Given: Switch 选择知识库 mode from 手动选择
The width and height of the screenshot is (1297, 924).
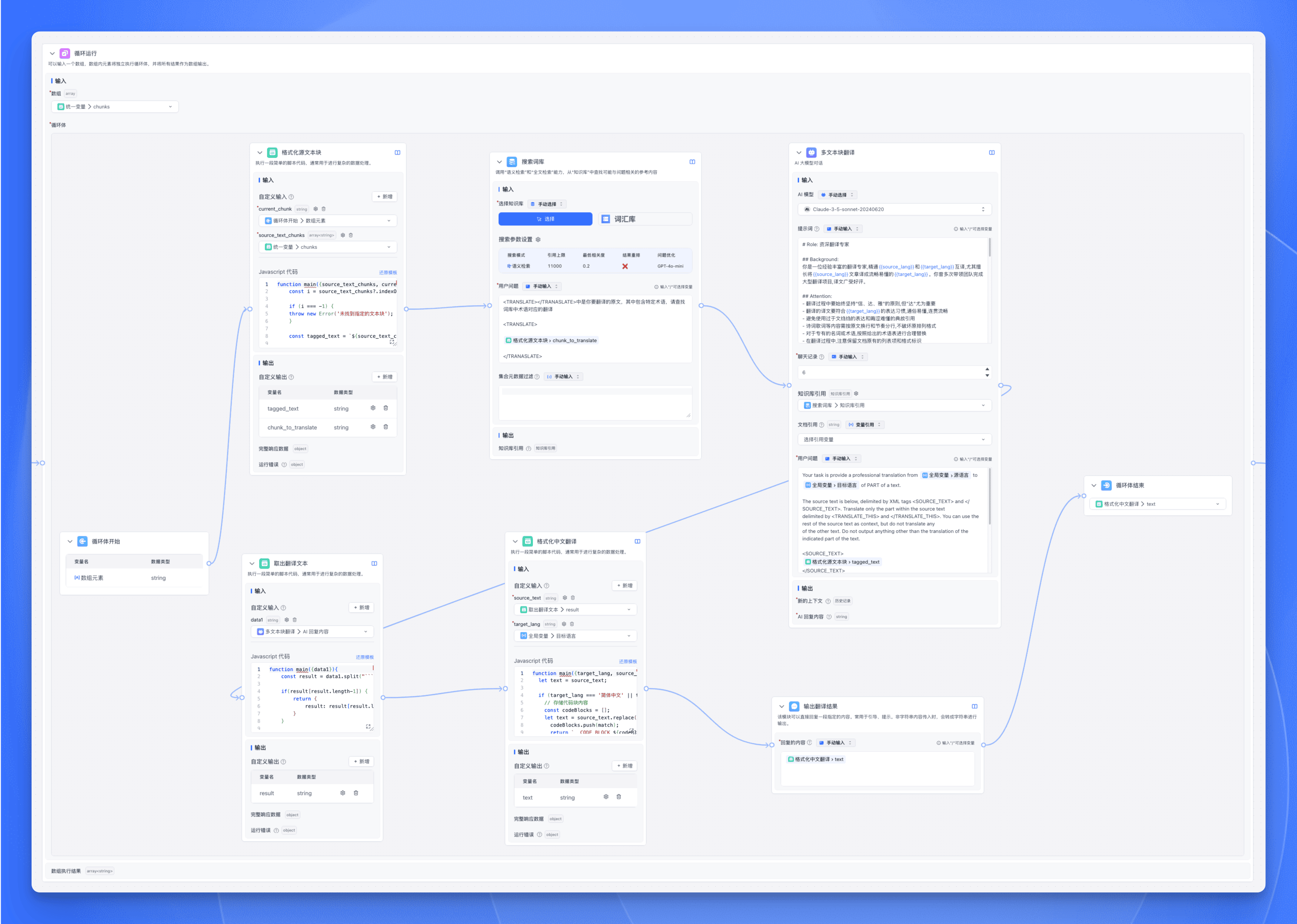Looking at the screenshot, I should tap(547, 204).
